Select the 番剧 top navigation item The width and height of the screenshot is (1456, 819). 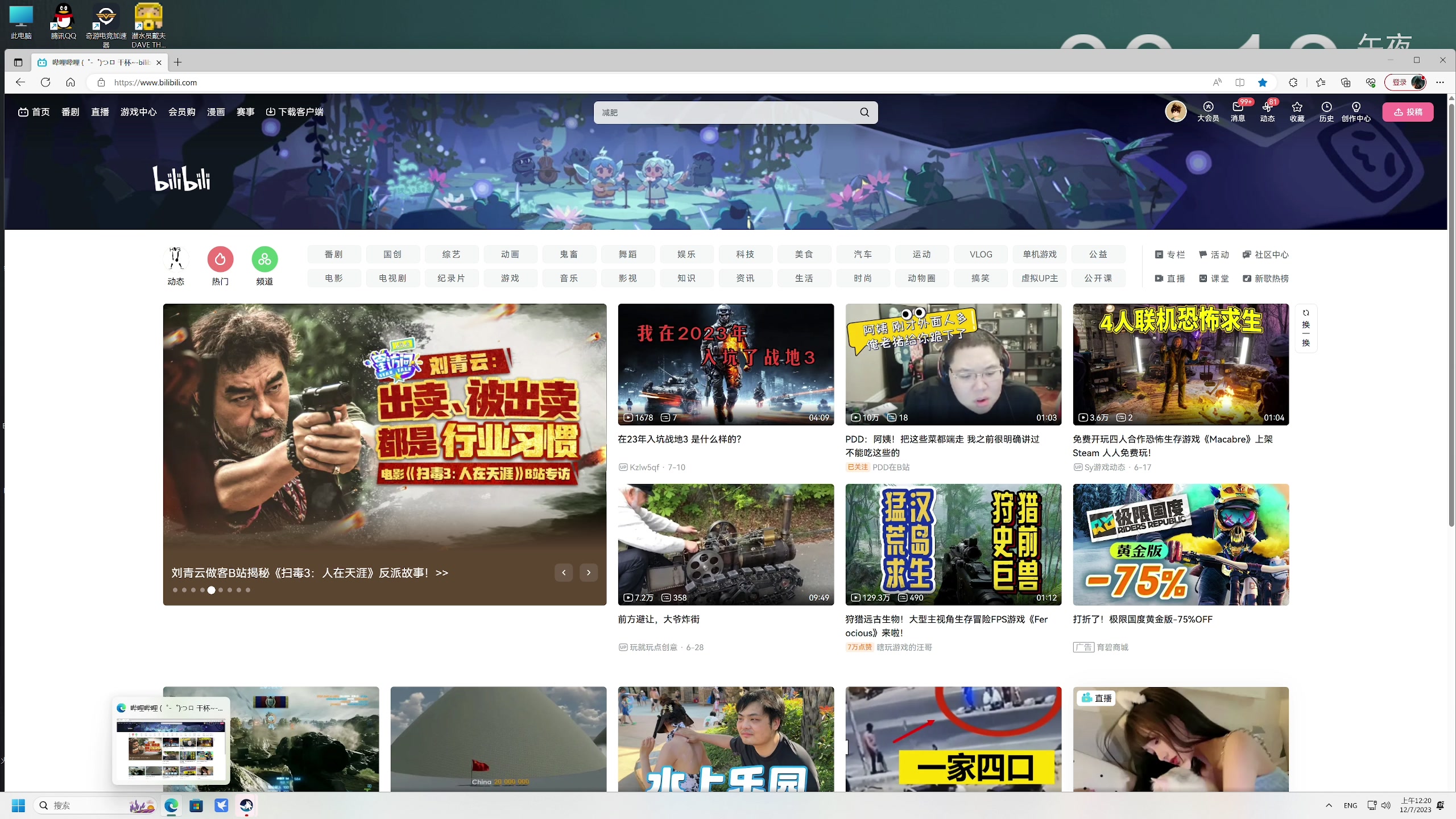pos(71,112)
